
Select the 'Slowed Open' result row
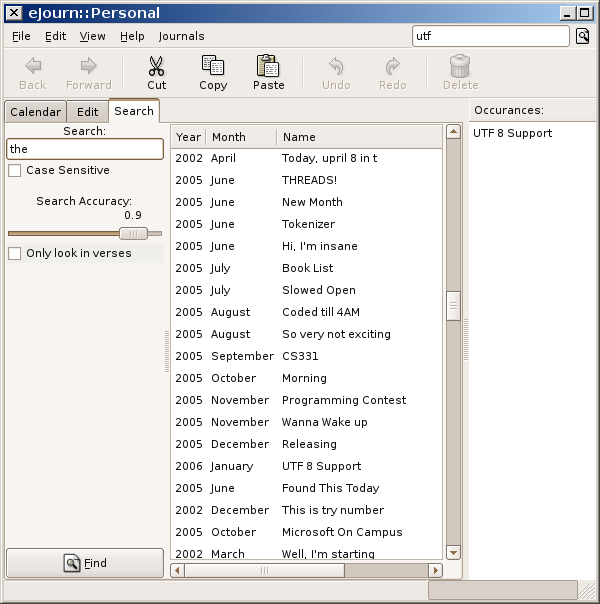coord(307,290)
